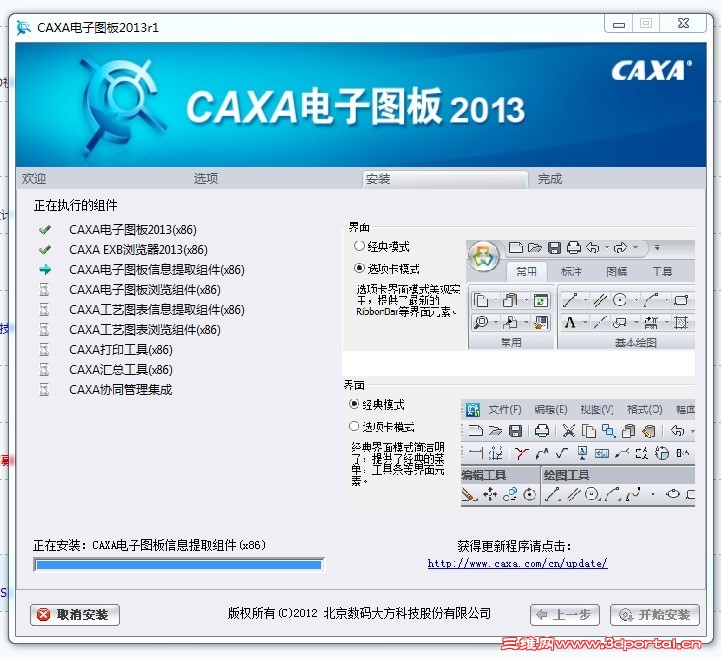Click the round application orb in the ribbon preview
Screen dimensions: 721x657
click(x=483, y=256)
